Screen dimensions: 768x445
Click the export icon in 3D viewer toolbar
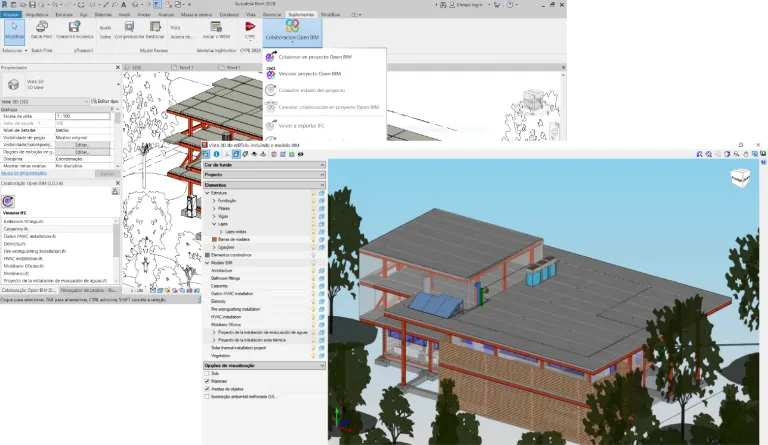click(x=263, y=154)
